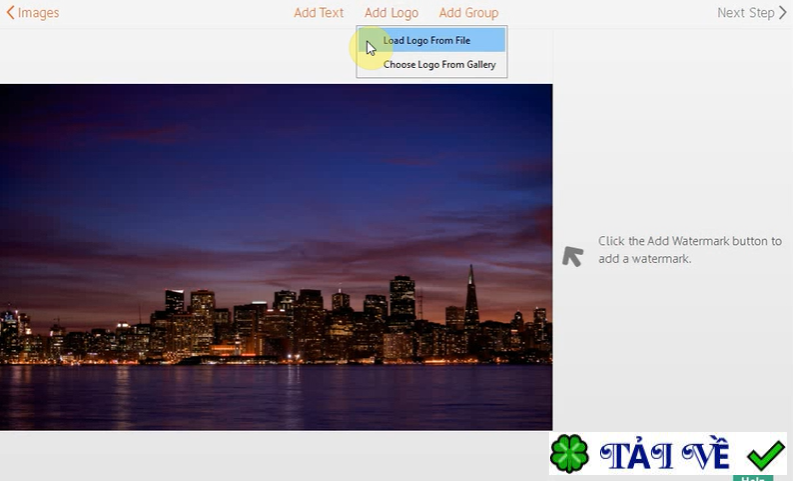Proceed to Next Step
Screen dimensions: 793x481
[752, 13]
